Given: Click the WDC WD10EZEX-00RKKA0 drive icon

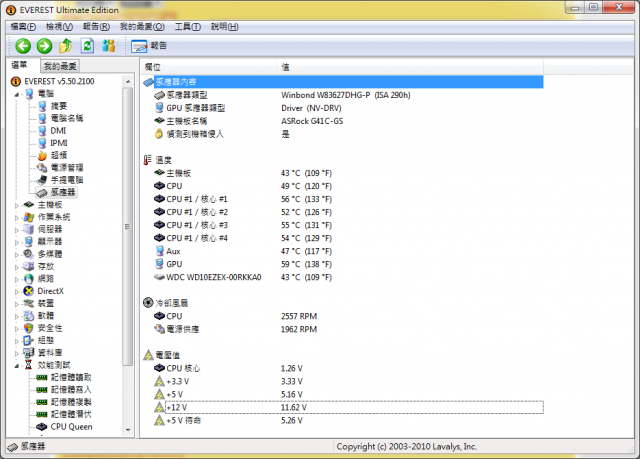Looking at the screenshot, I should 159,277.
